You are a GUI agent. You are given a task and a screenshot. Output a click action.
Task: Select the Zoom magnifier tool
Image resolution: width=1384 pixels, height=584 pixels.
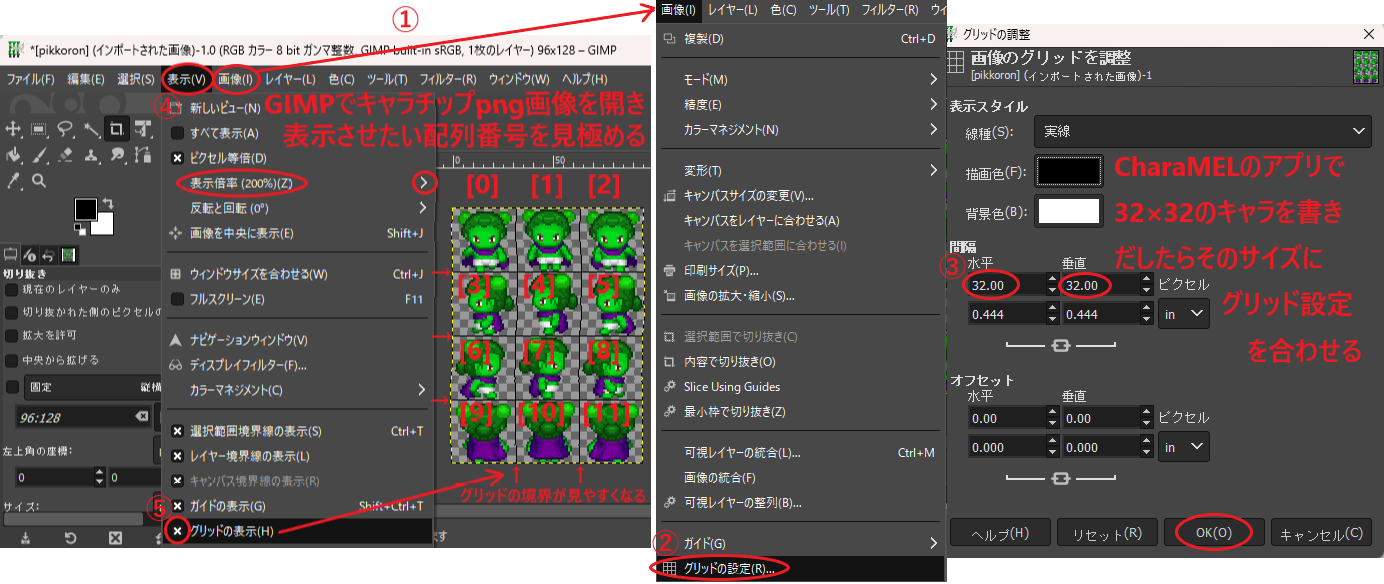coord(39,180)
